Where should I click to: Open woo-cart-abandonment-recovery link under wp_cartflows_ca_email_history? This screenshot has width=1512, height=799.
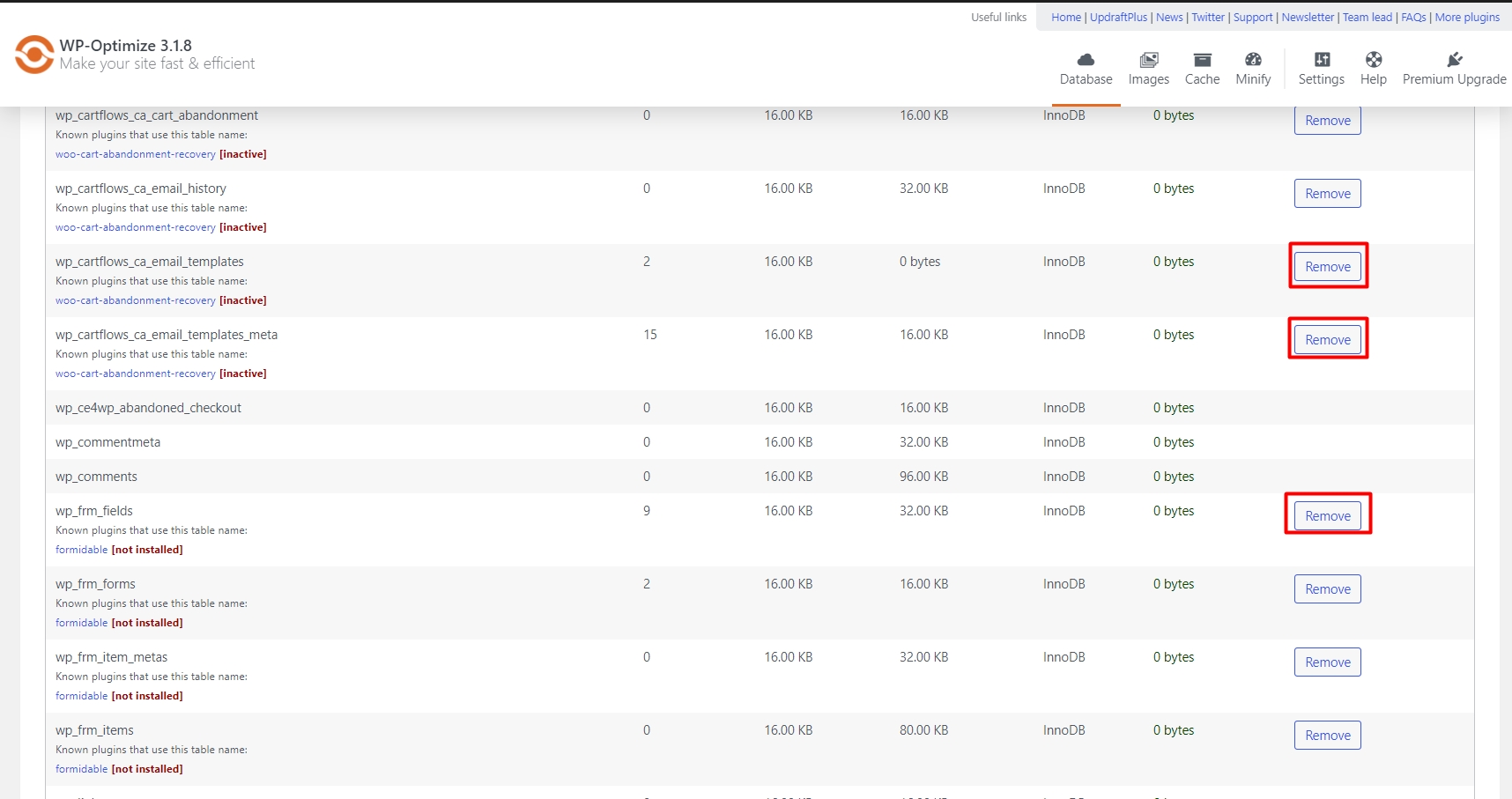point(136,227)
